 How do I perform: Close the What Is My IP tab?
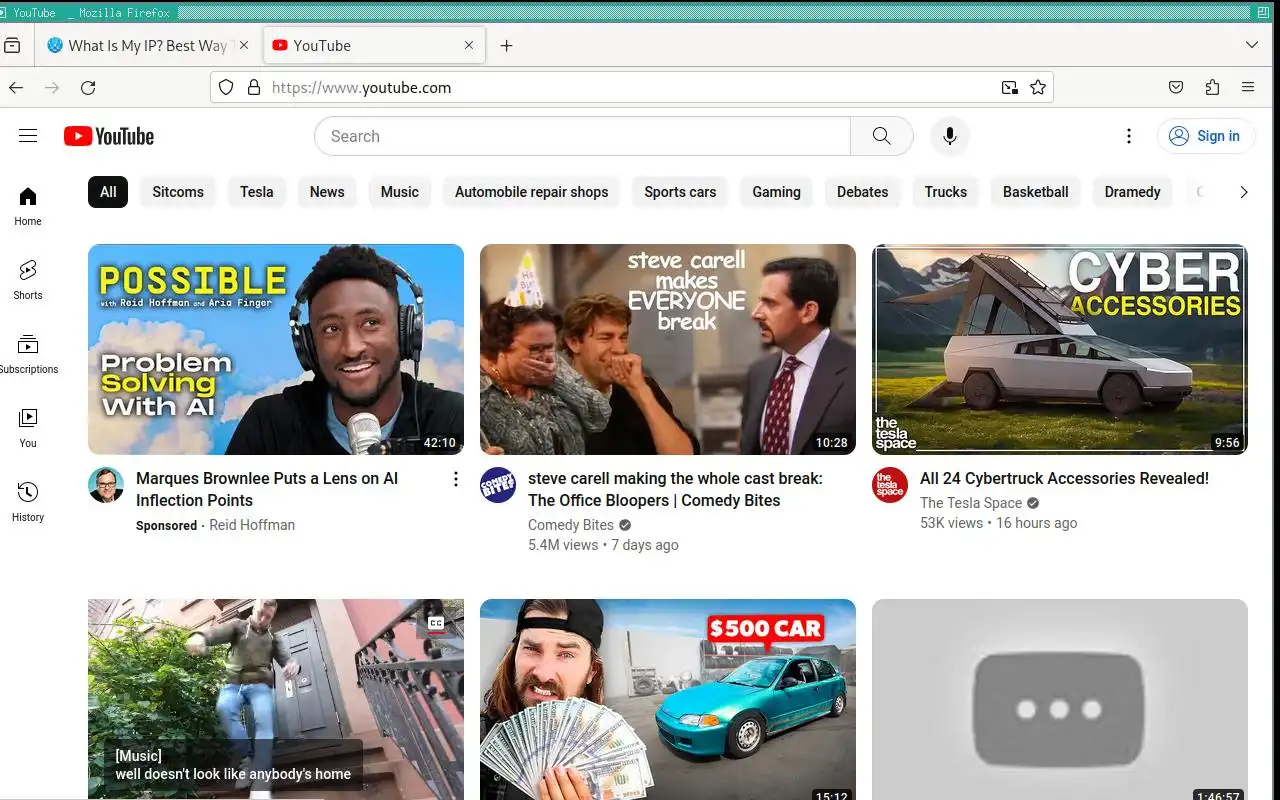[x=244, y=45]
